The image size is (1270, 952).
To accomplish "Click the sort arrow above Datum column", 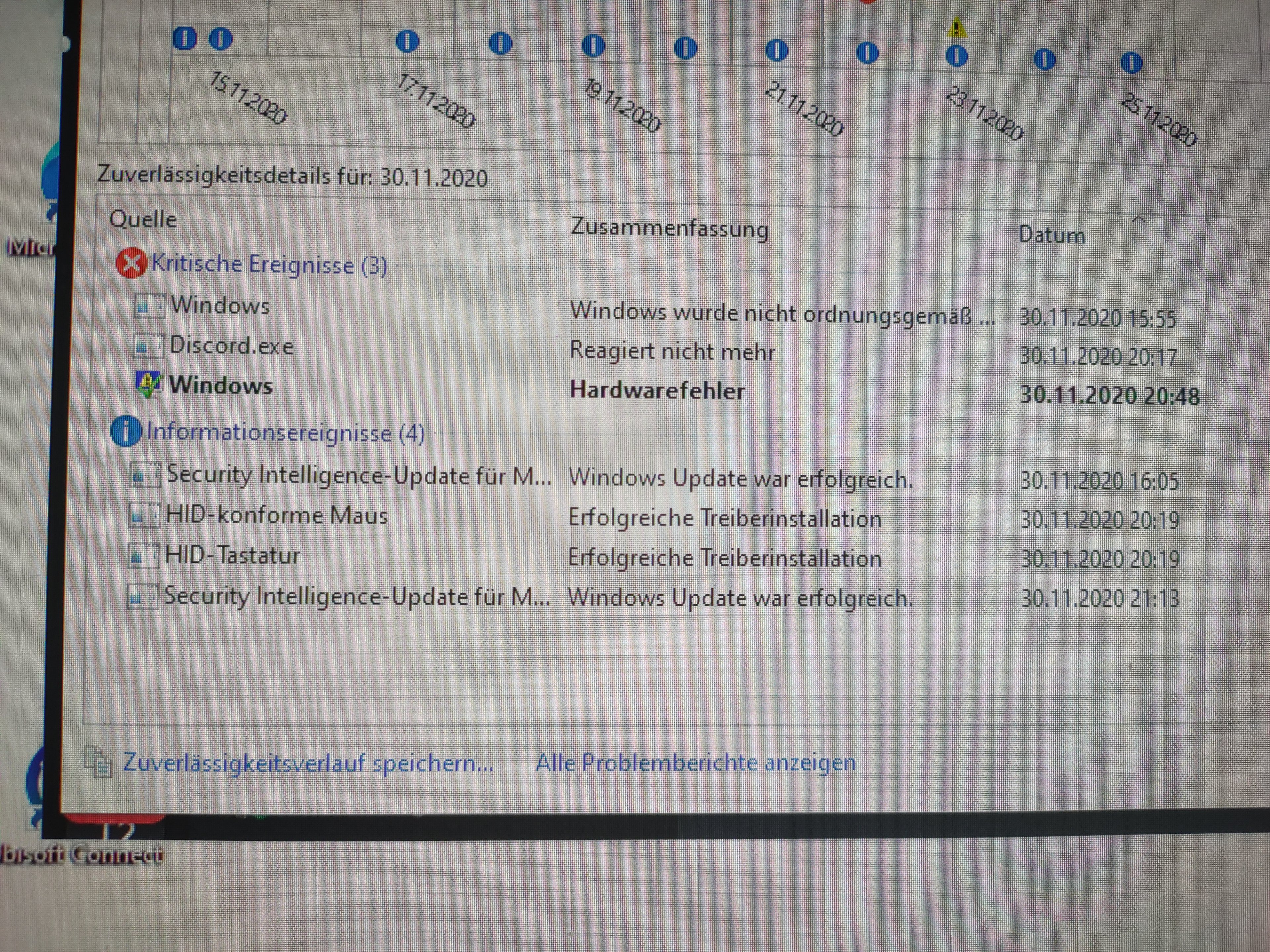I will click(x=1139, y=219).
